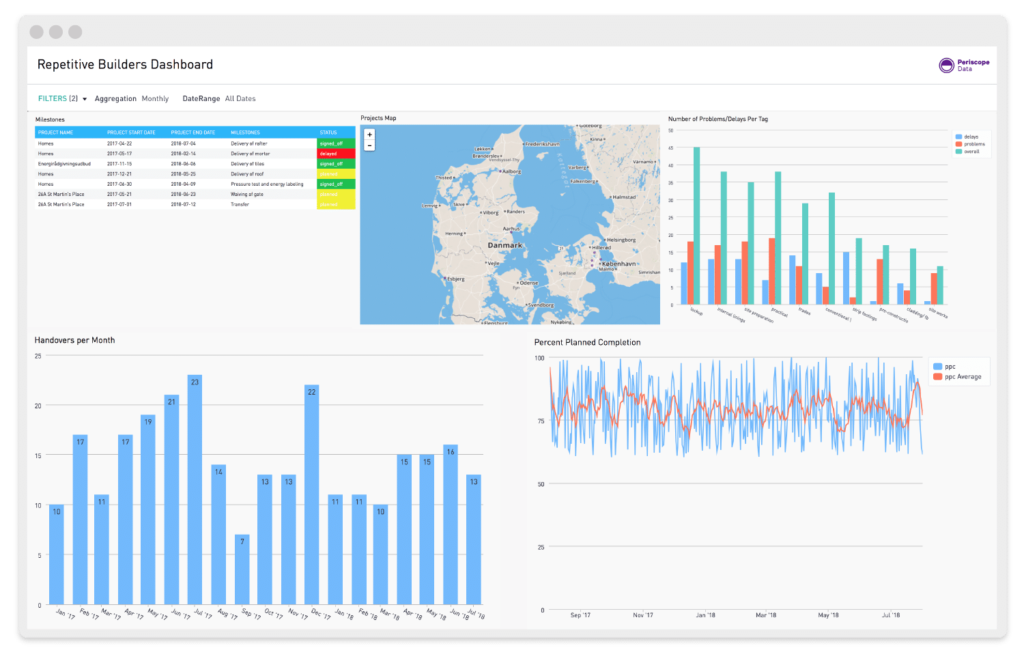
Task: Sort table by Project Name column header
Action: 56,132
